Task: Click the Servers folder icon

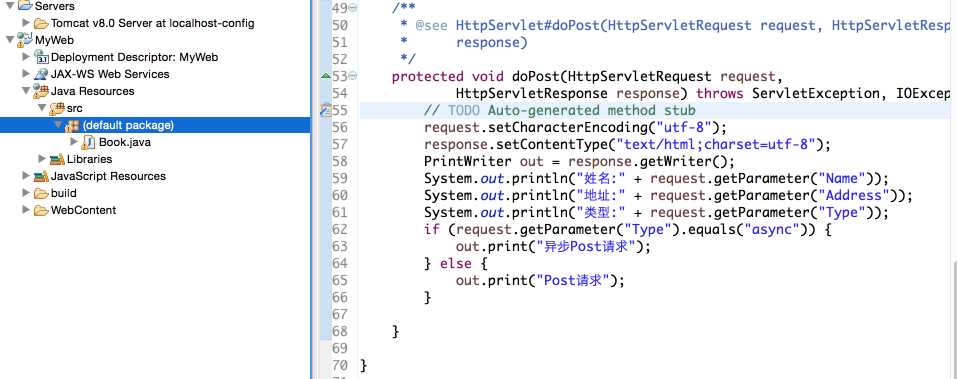Action: [25, 6]
